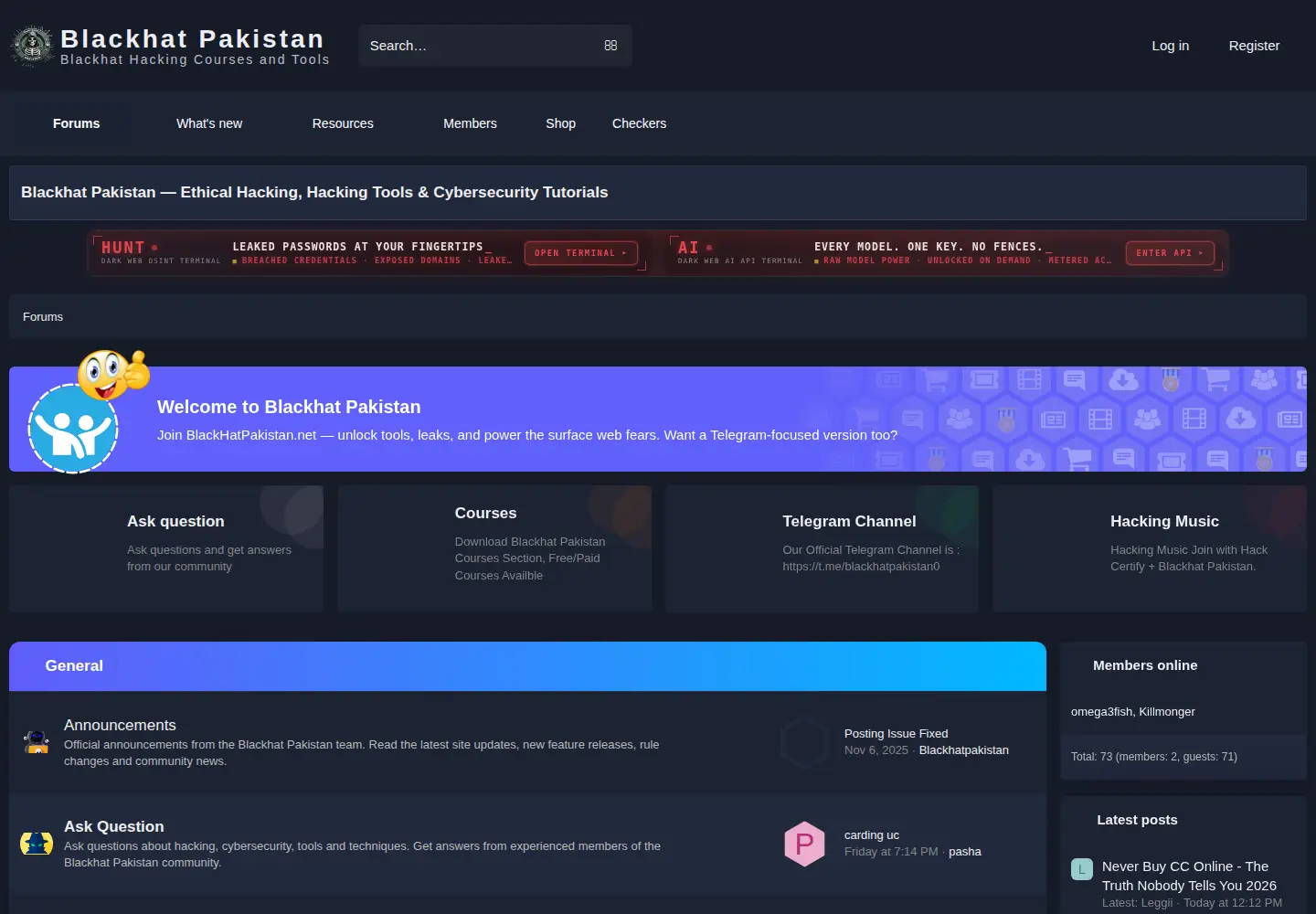Open the Ask Question forum icon
Screen dimensions: 1316x914
(x=37, y=844)
